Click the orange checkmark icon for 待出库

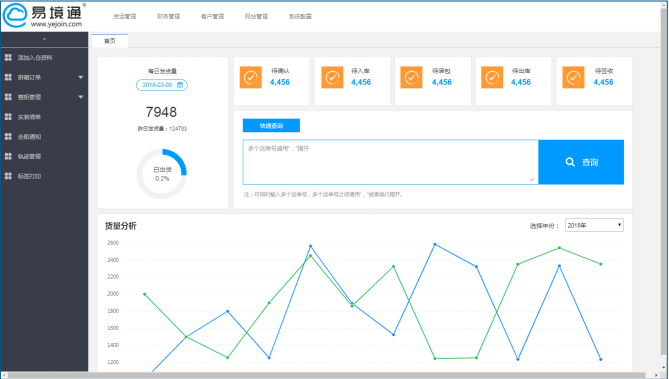(x=492, y=77)
